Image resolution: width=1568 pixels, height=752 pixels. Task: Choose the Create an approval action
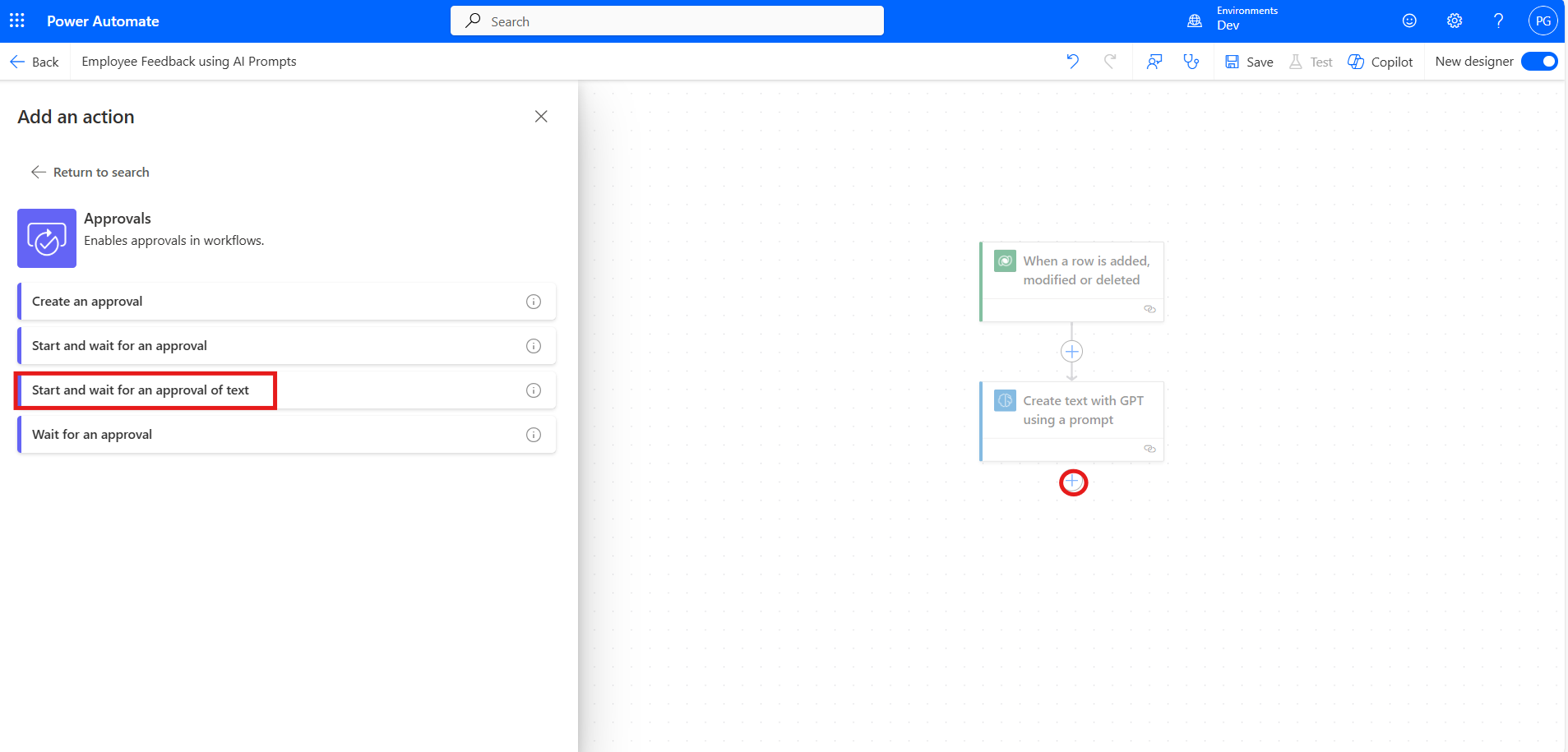click(x=87, y=302)
